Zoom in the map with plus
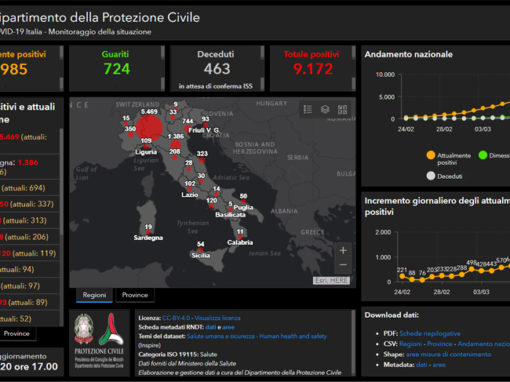The image size is (510, 382). [343, 251]
